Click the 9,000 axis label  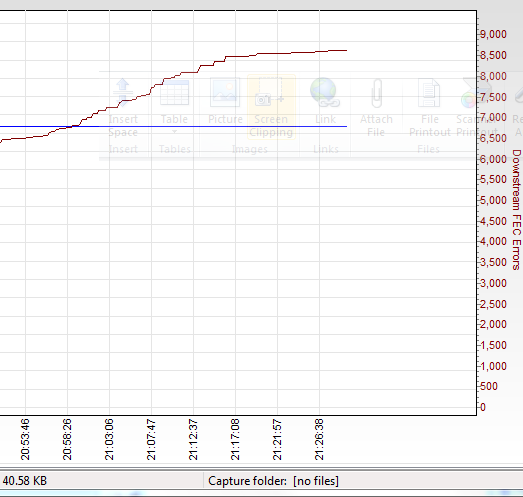click(x=493, y=34)
